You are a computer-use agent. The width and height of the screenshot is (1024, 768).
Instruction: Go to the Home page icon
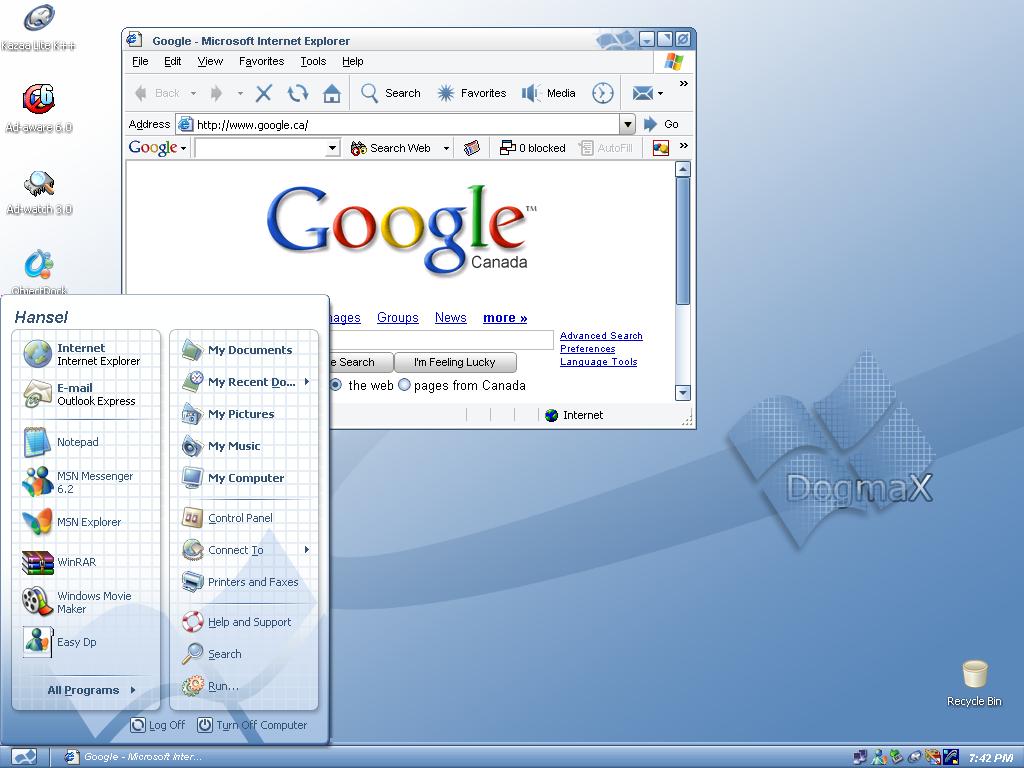click(332, 93)
